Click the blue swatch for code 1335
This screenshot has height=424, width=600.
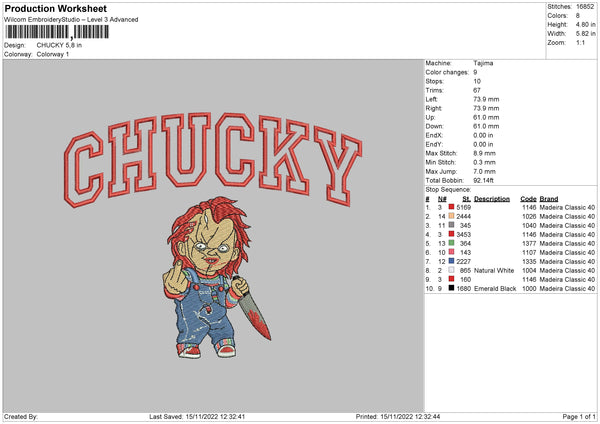point(451,261)
